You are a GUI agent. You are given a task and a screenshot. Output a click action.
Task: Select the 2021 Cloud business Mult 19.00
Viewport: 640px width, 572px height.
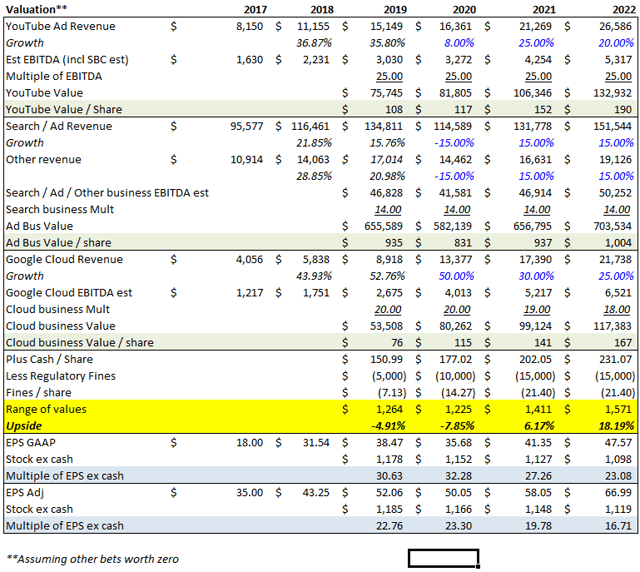point(537,309)
